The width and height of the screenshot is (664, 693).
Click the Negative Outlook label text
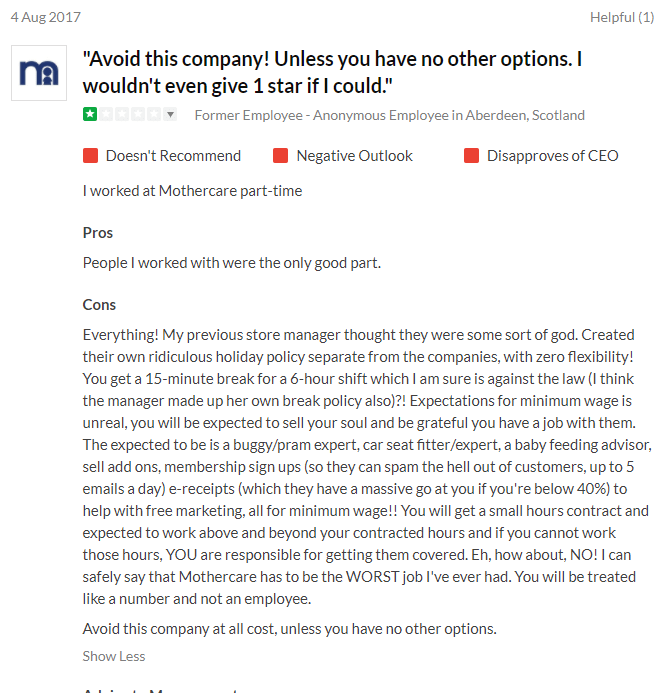pos(354,156)
